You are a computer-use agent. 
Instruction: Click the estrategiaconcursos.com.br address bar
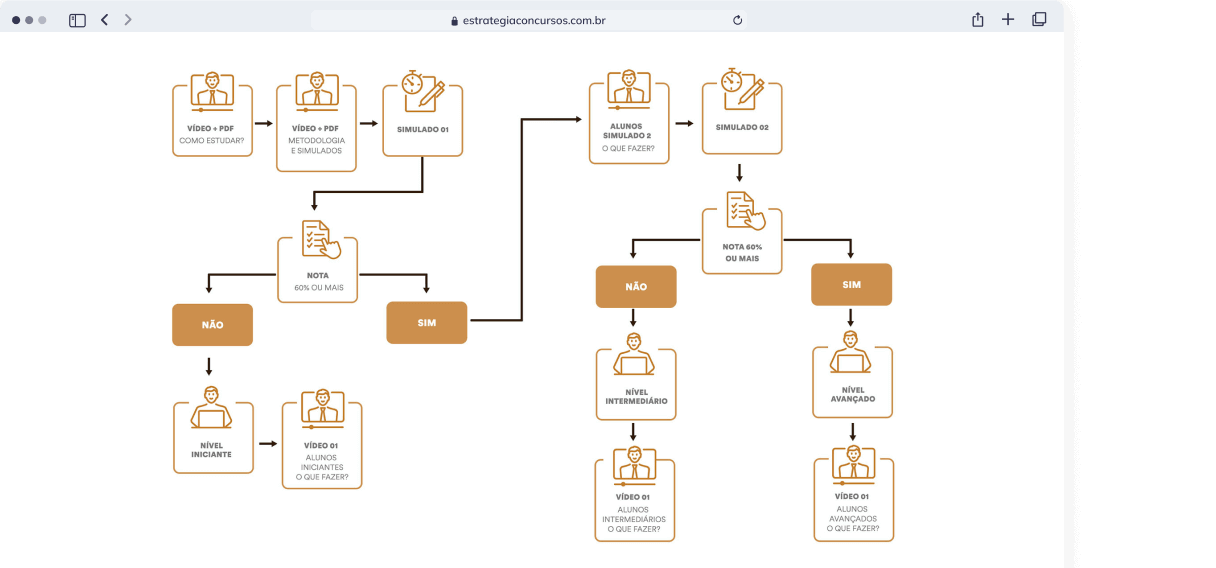click(528, 20)
